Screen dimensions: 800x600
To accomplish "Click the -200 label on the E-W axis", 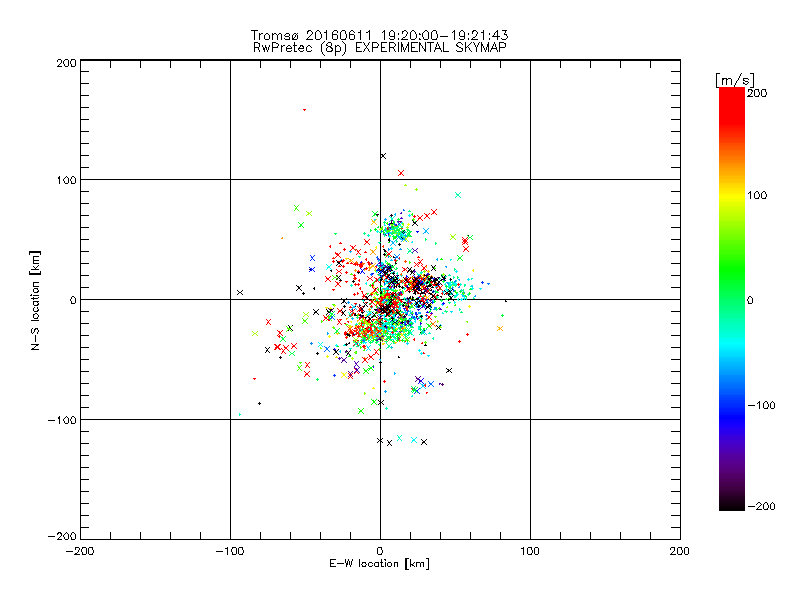I will tap(80, 551).
